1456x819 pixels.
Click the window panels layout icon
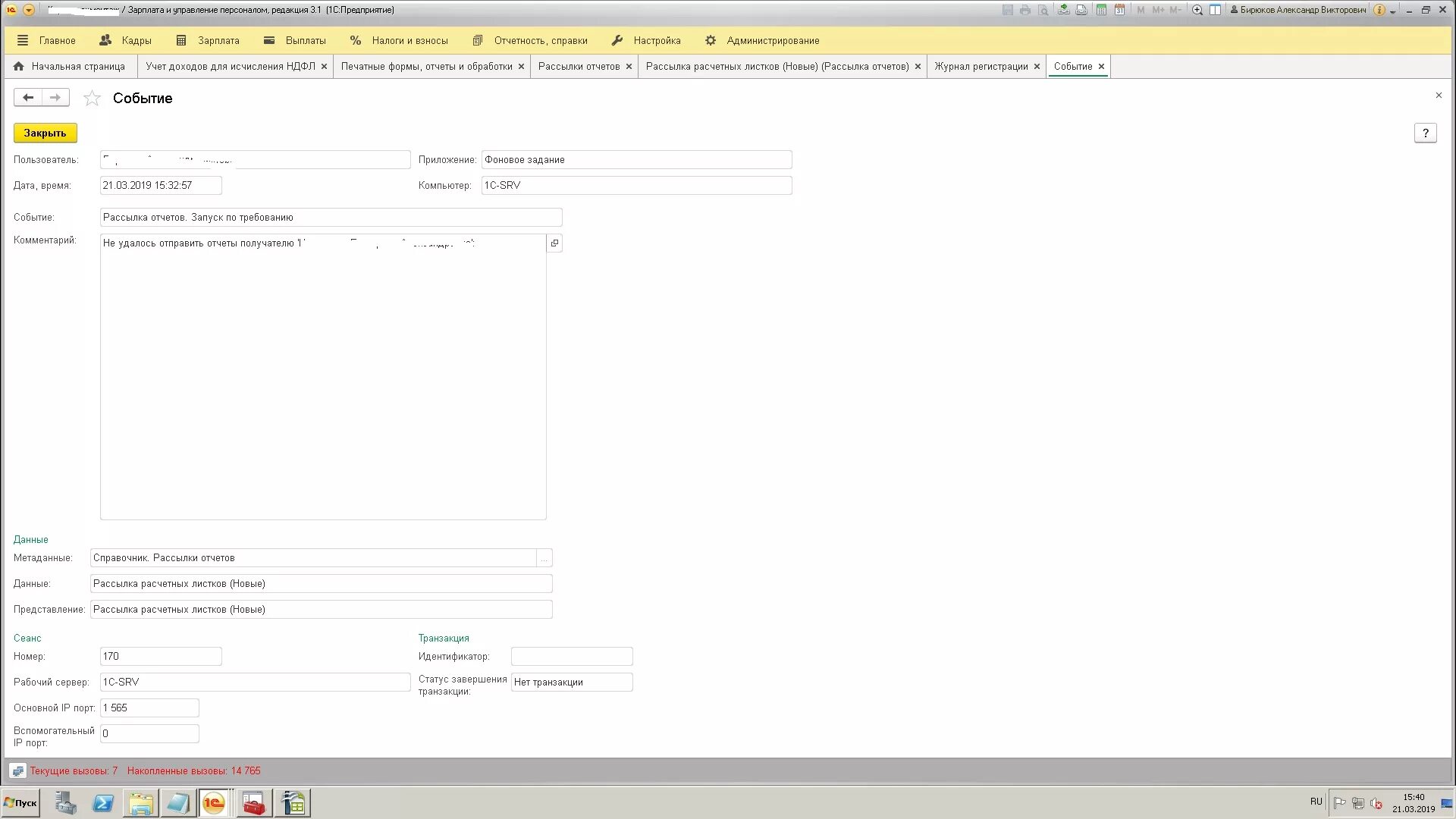[1215, 10]
